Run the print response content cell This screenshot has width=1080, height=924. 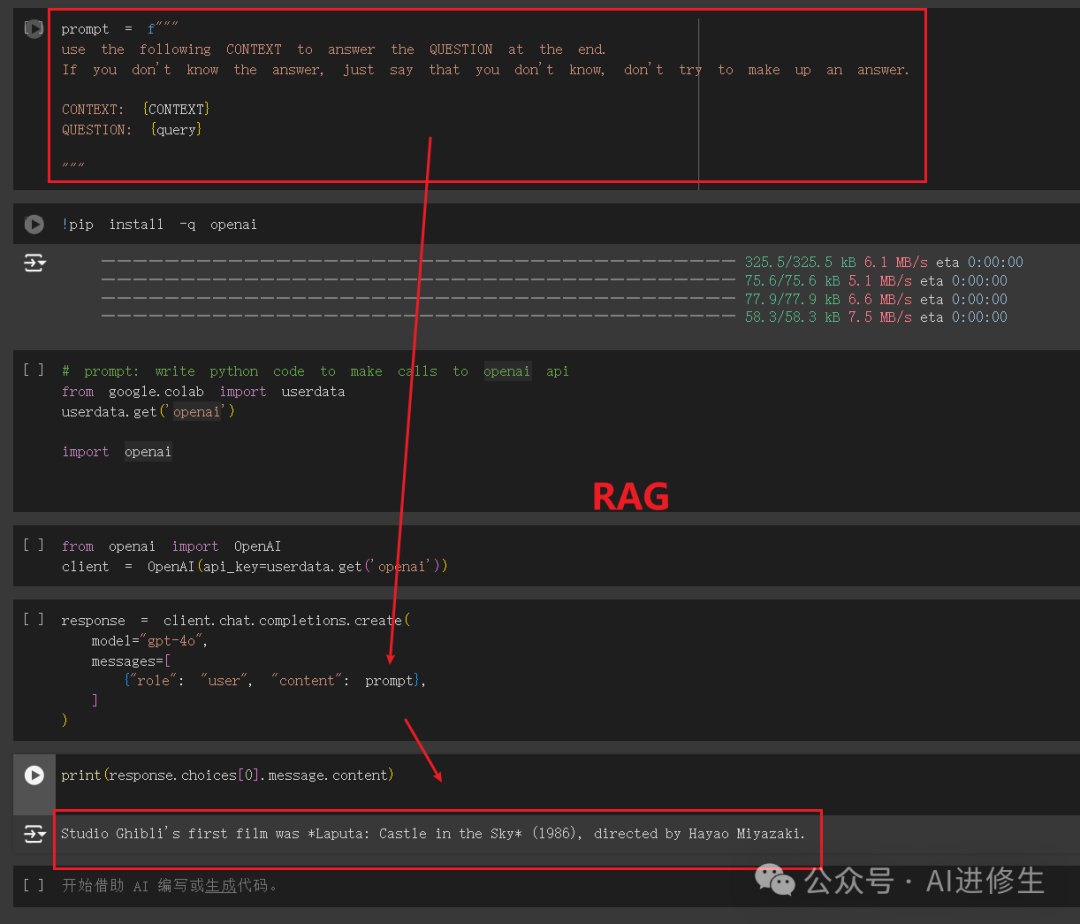click(34, 775)
